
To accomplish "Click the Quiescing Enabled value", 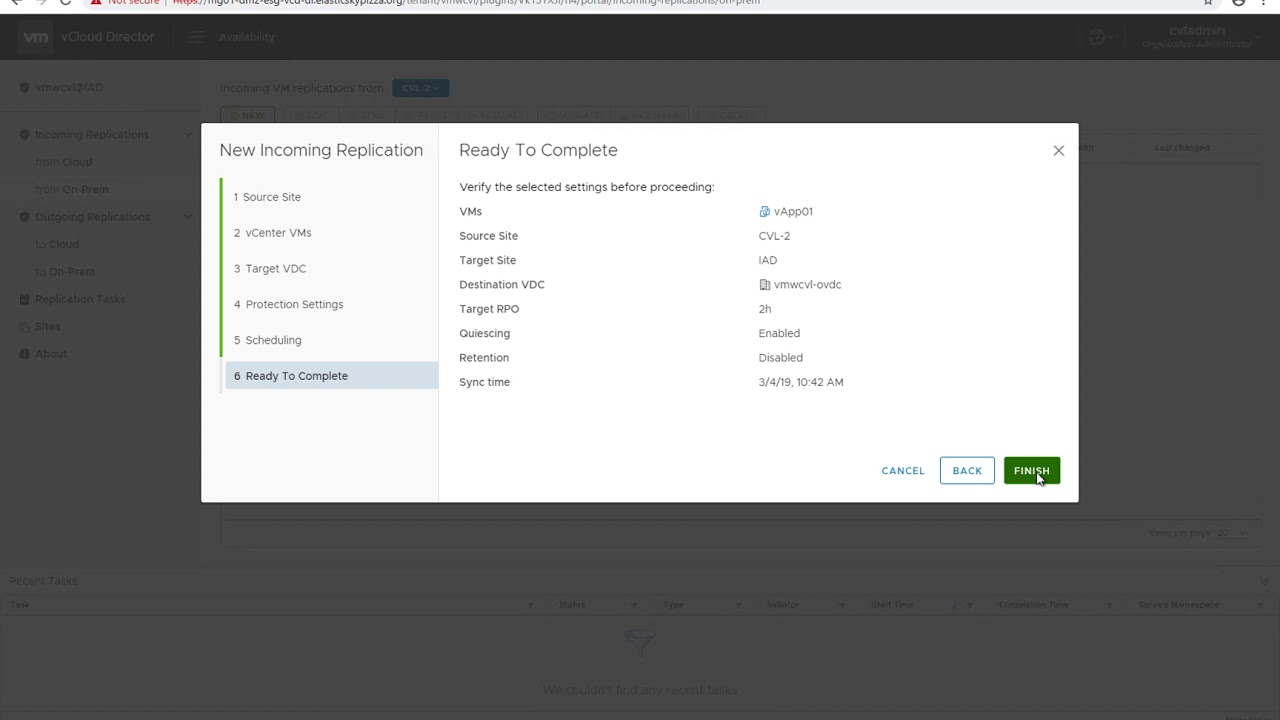I will pos(779,333).
